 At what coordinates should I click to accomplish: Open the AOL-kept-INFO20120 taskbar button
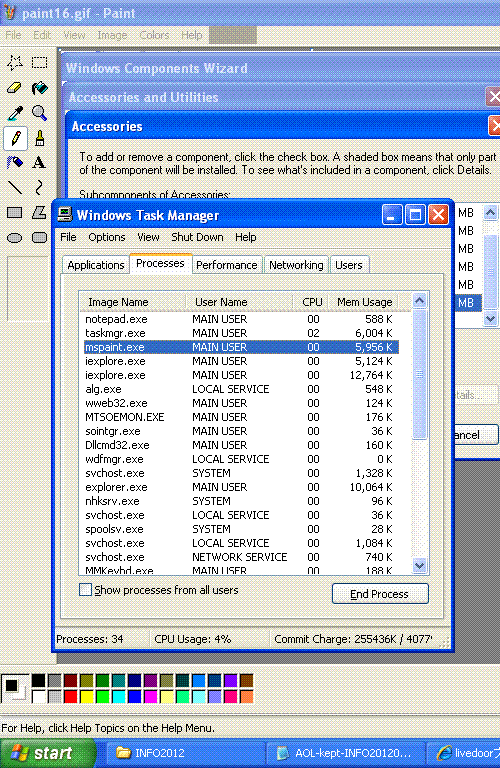click(x=344, y=753)
